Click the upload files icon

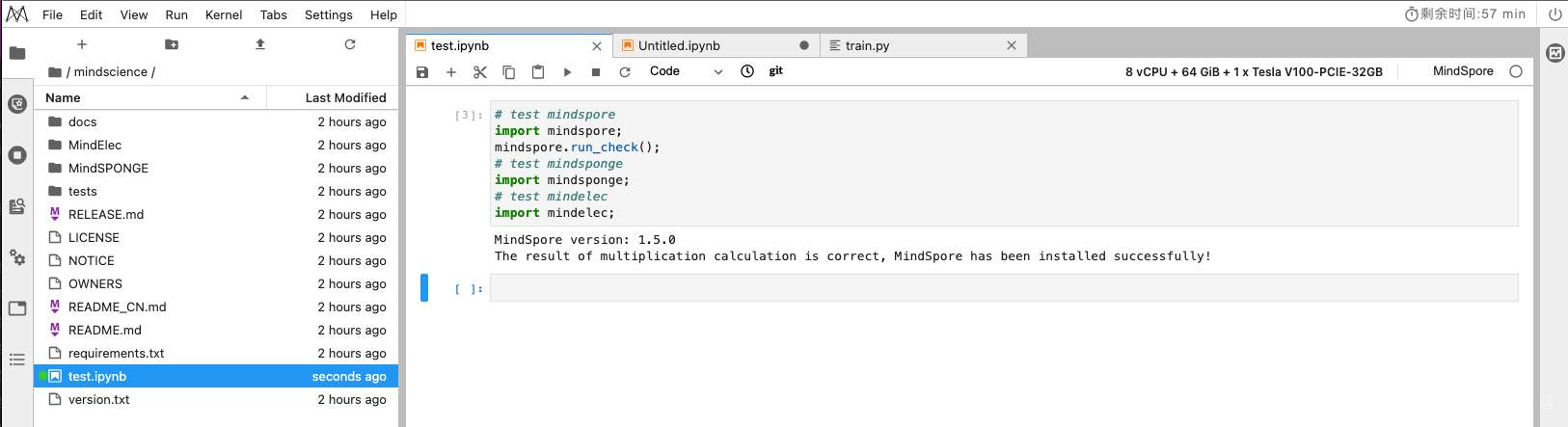[x=260, y=44]
